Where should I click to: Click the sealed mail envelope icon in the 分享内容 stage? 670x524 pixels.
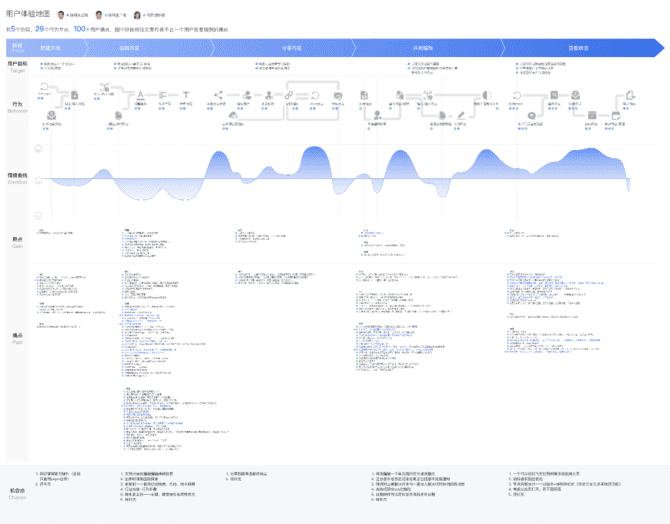pos(338,96)
